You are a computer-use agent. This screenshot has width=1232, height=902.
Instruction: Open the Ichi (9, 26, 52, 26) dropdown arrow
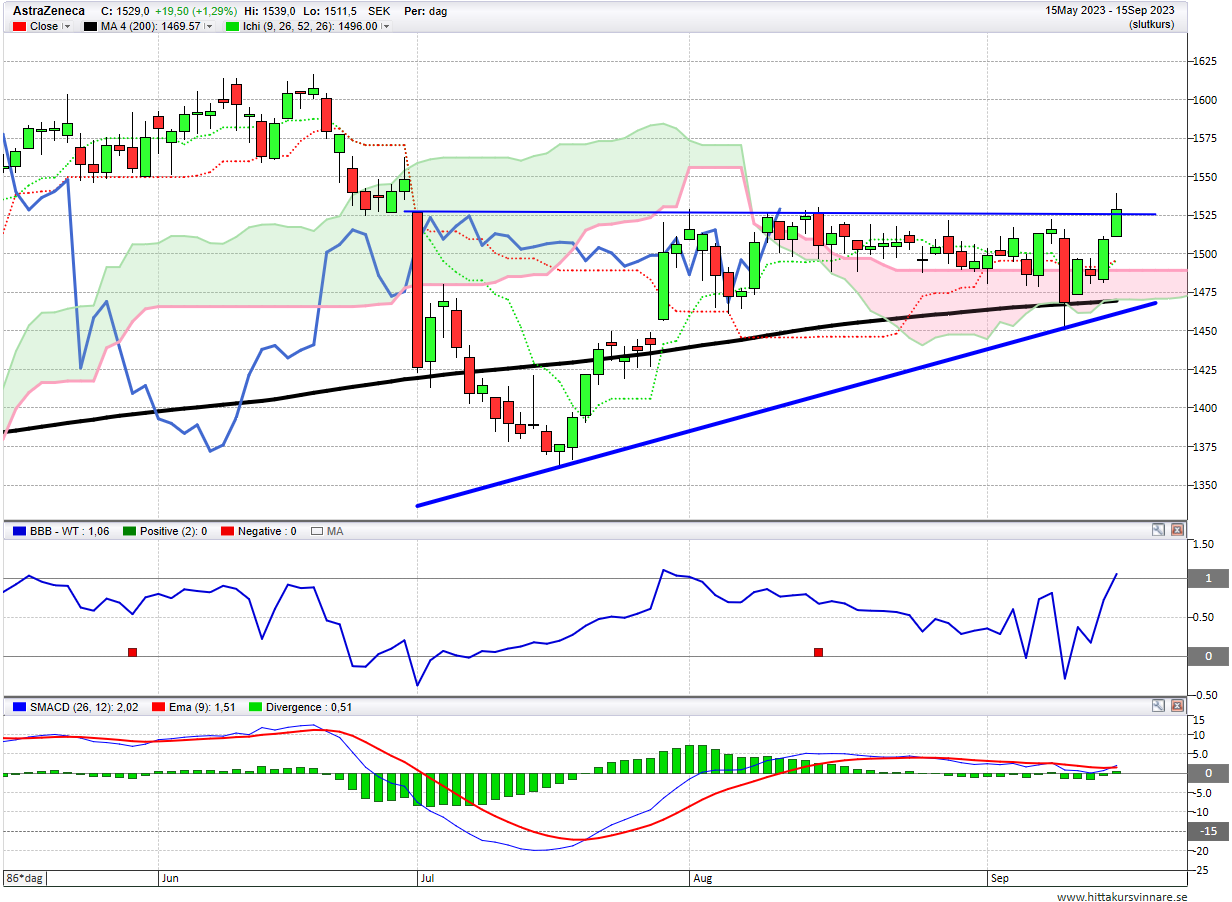[386, 27]
